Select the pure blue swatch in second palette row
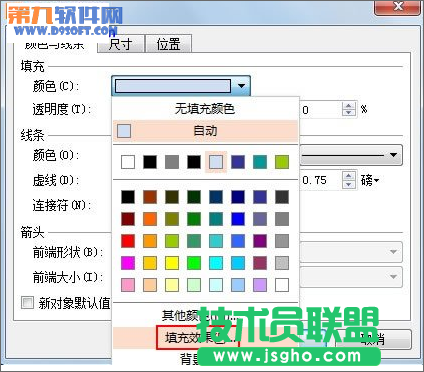The width and height of the screenshot is (424, 372). [238, 219]
